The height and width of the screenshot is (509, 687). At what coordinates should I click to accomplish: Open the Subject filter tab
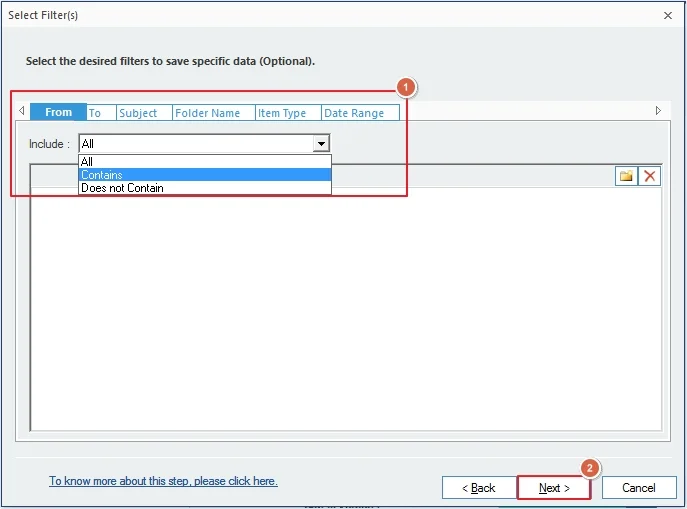pos(144,113)
